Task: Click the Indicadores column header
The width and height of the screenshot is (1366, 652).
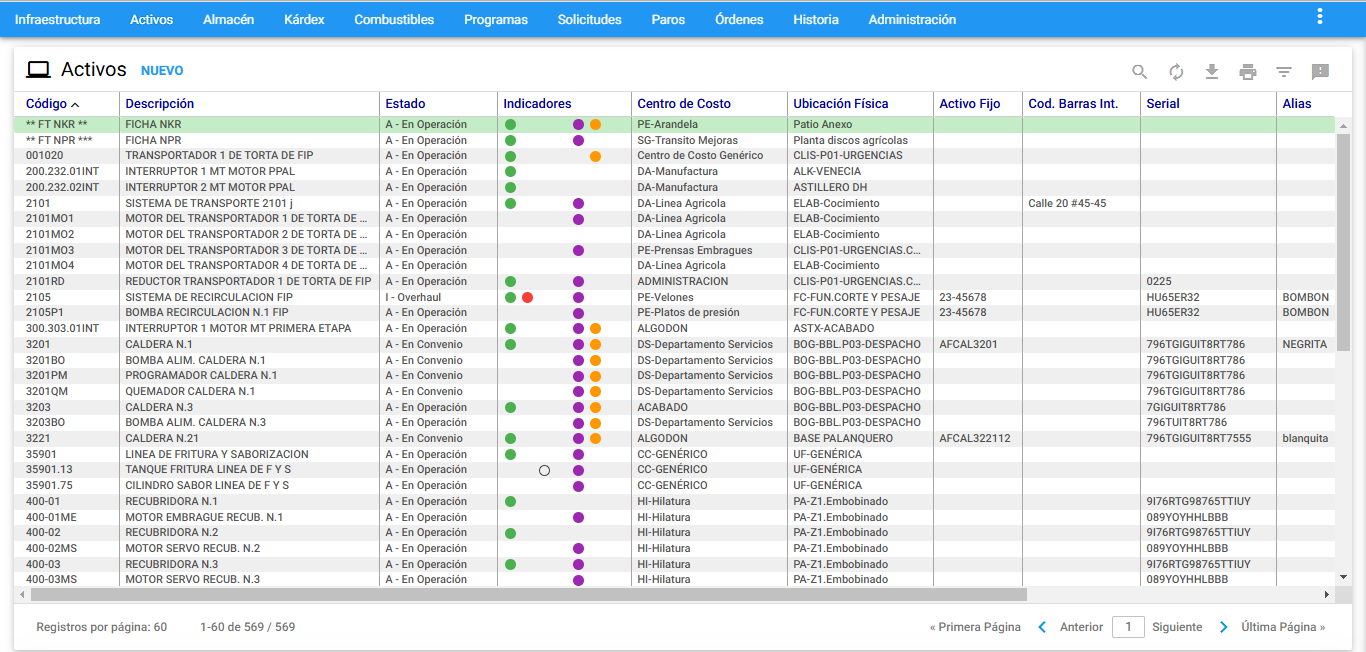Action: click(537, 103)
